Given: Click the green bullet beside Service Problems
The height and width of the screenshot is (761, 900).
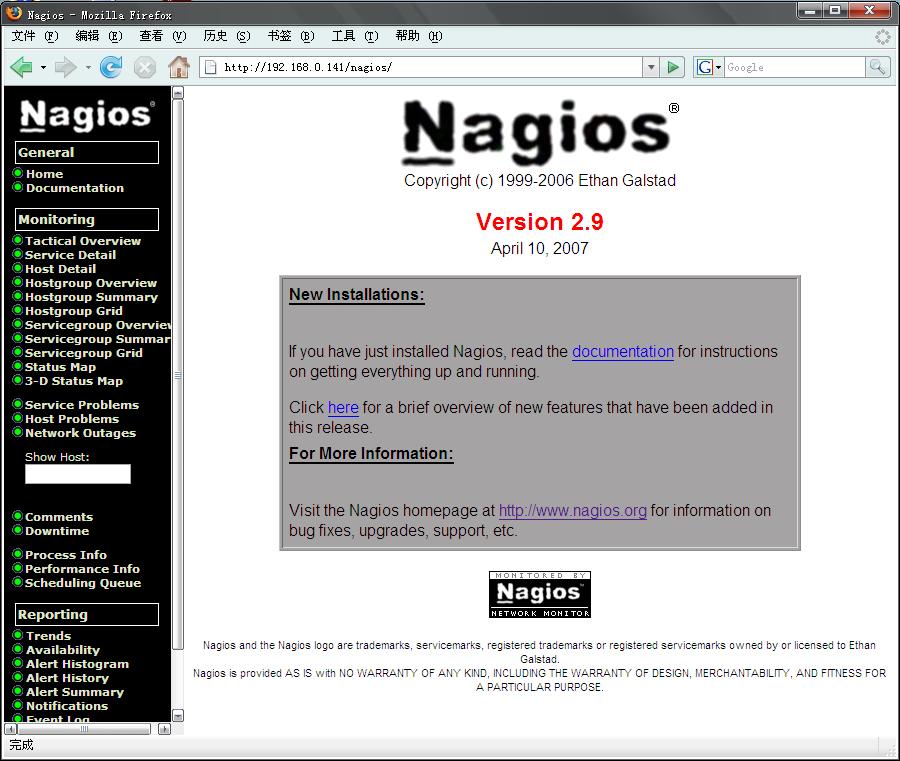Looking at the screenshot, I should [x=18, y=404].
